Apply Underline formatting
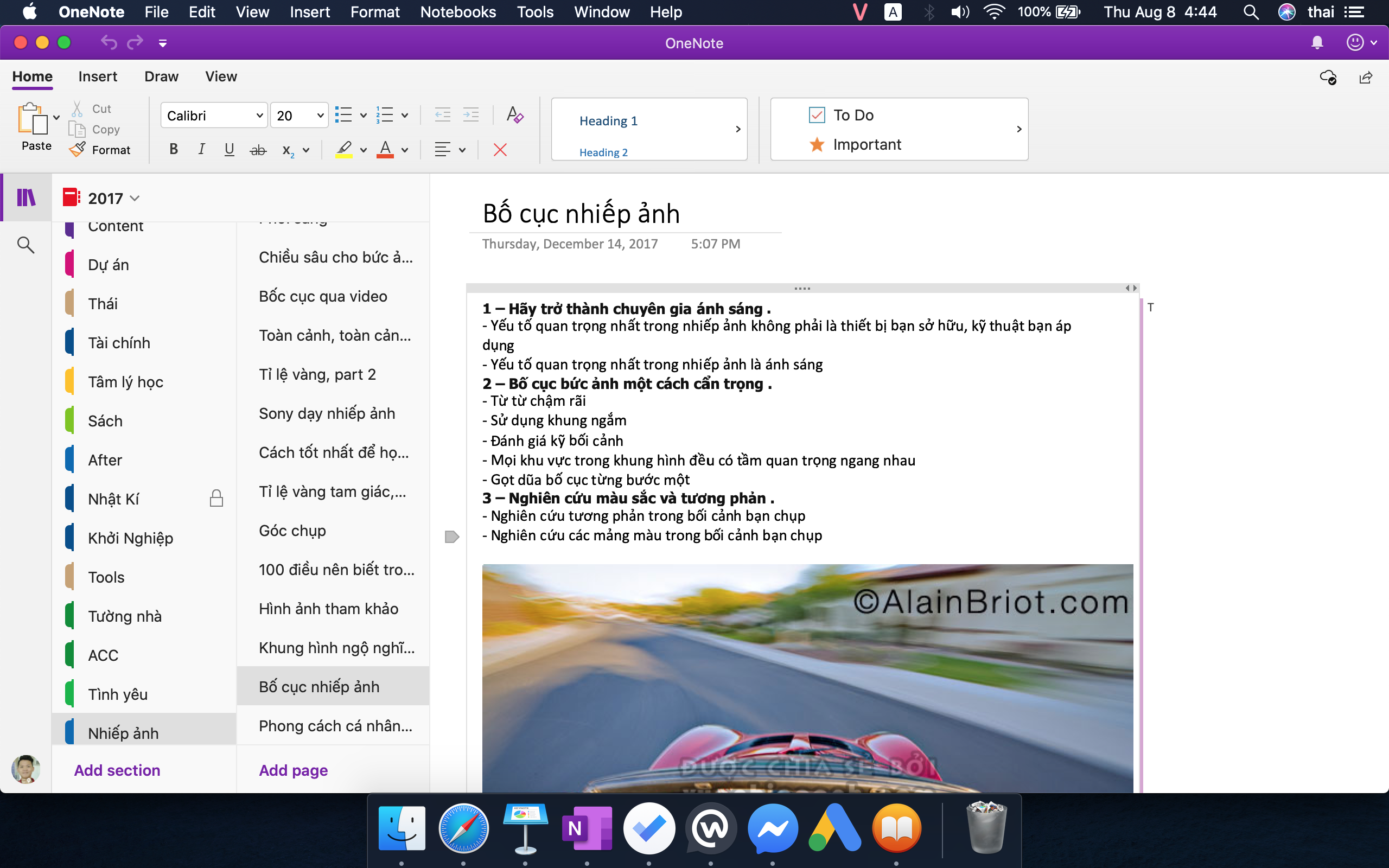 point(230,150)
